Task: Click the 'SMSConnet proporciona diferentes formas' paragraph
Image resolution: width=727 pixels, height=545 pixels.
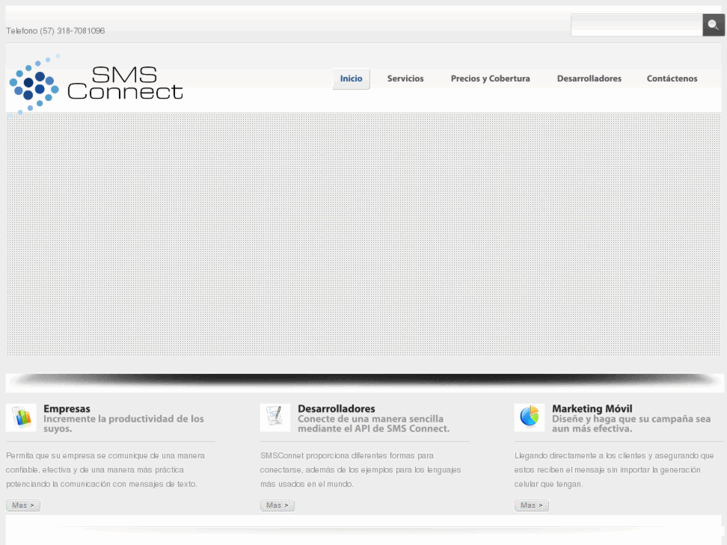Action: click(360, 470)
